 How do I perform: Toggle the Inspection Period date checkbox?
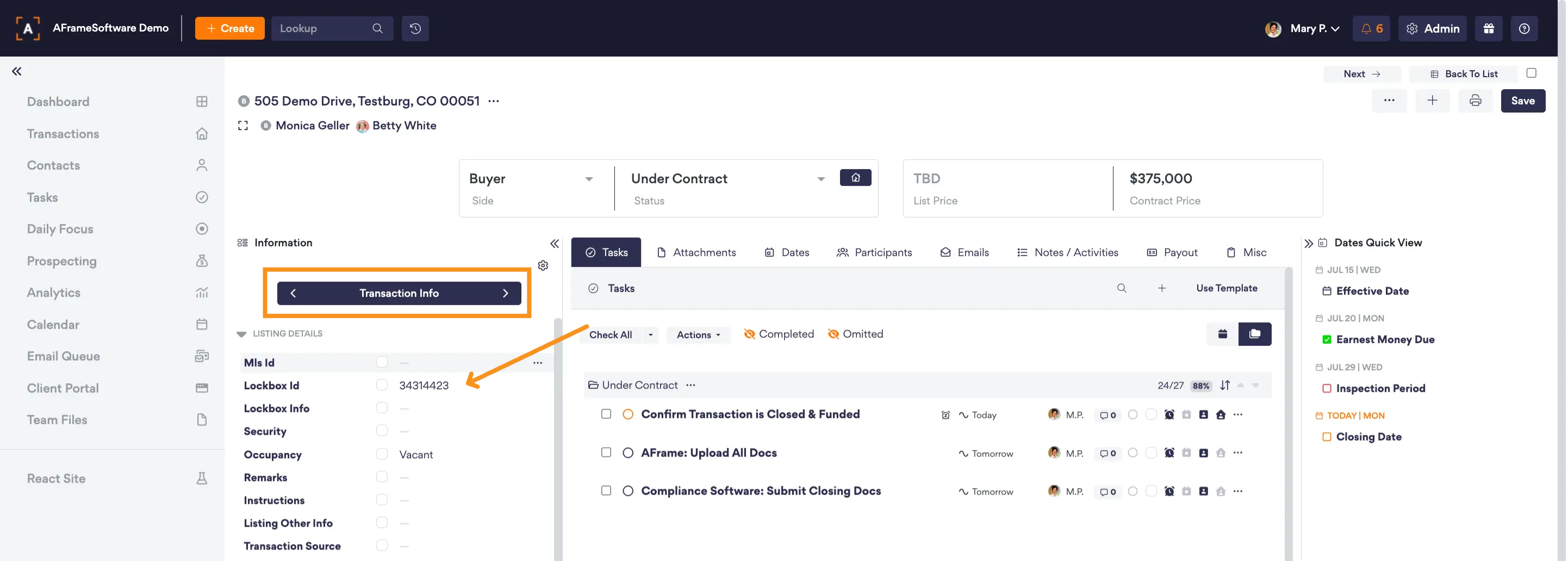click(x=1327, y=388)
